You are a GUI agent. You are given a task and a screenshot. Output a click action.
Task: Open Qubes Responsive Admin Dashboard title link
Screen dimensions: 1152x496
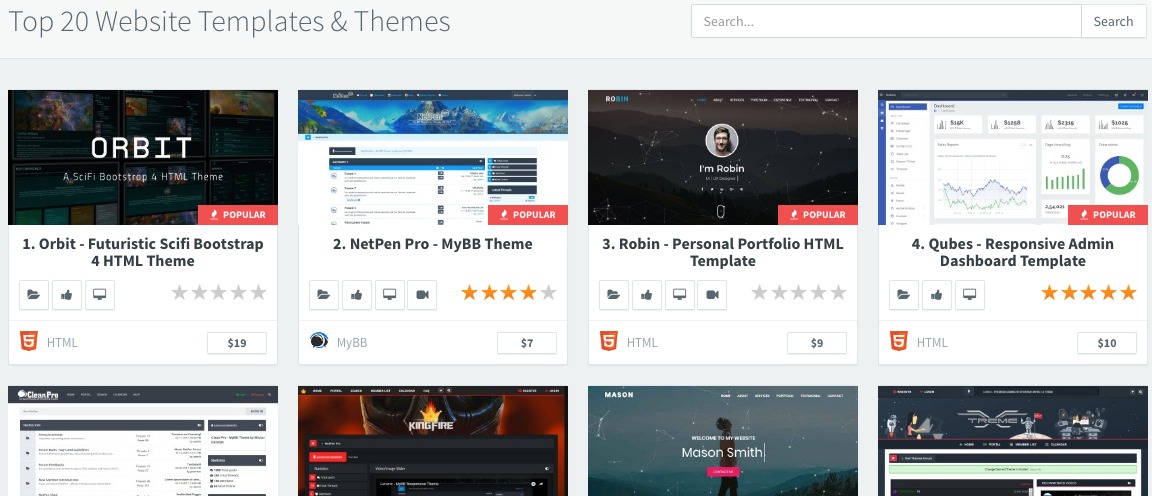click(1013, 252)
